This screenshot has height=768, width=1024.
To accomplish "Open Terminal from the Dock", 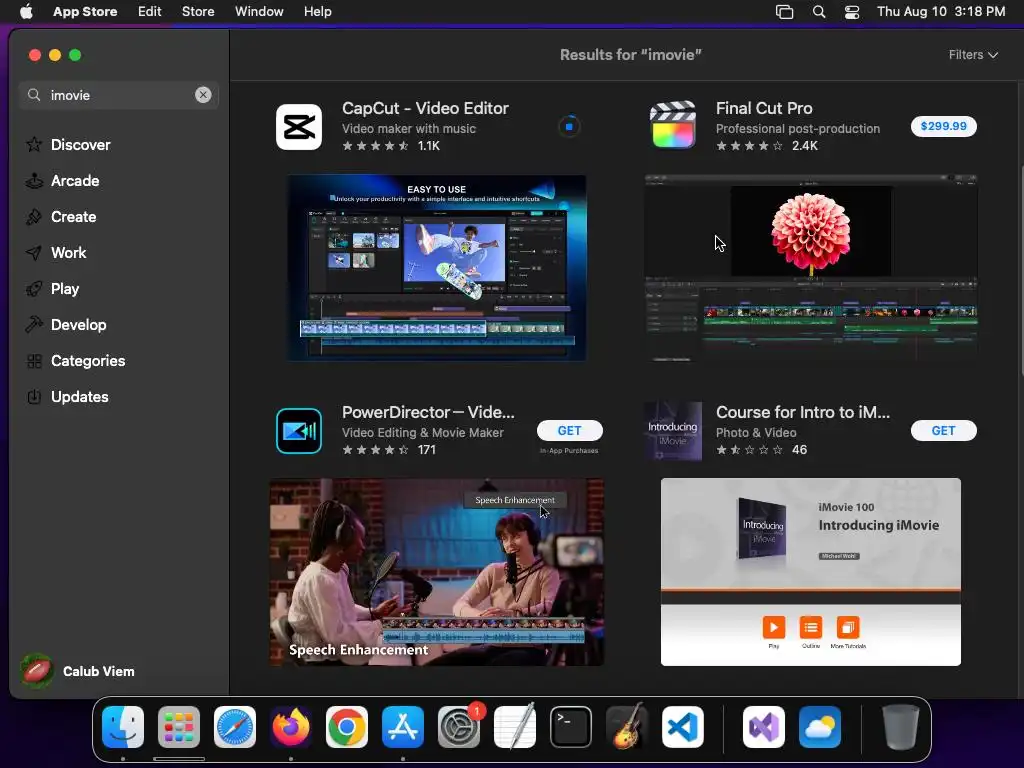I will click(571, 727).
